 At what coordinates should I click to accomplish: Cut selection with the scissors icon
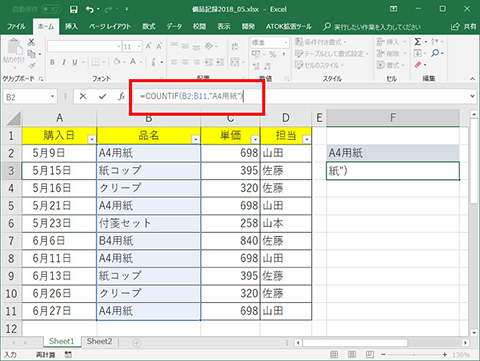point(31,42)
